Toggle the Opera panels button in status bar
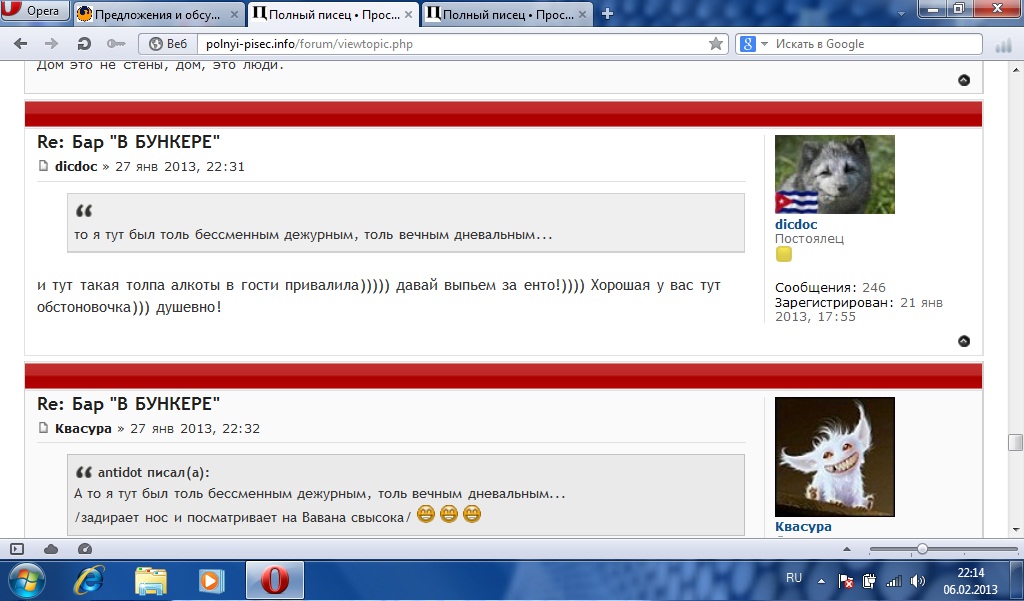1024x601 pixels. tap(17, 549)
